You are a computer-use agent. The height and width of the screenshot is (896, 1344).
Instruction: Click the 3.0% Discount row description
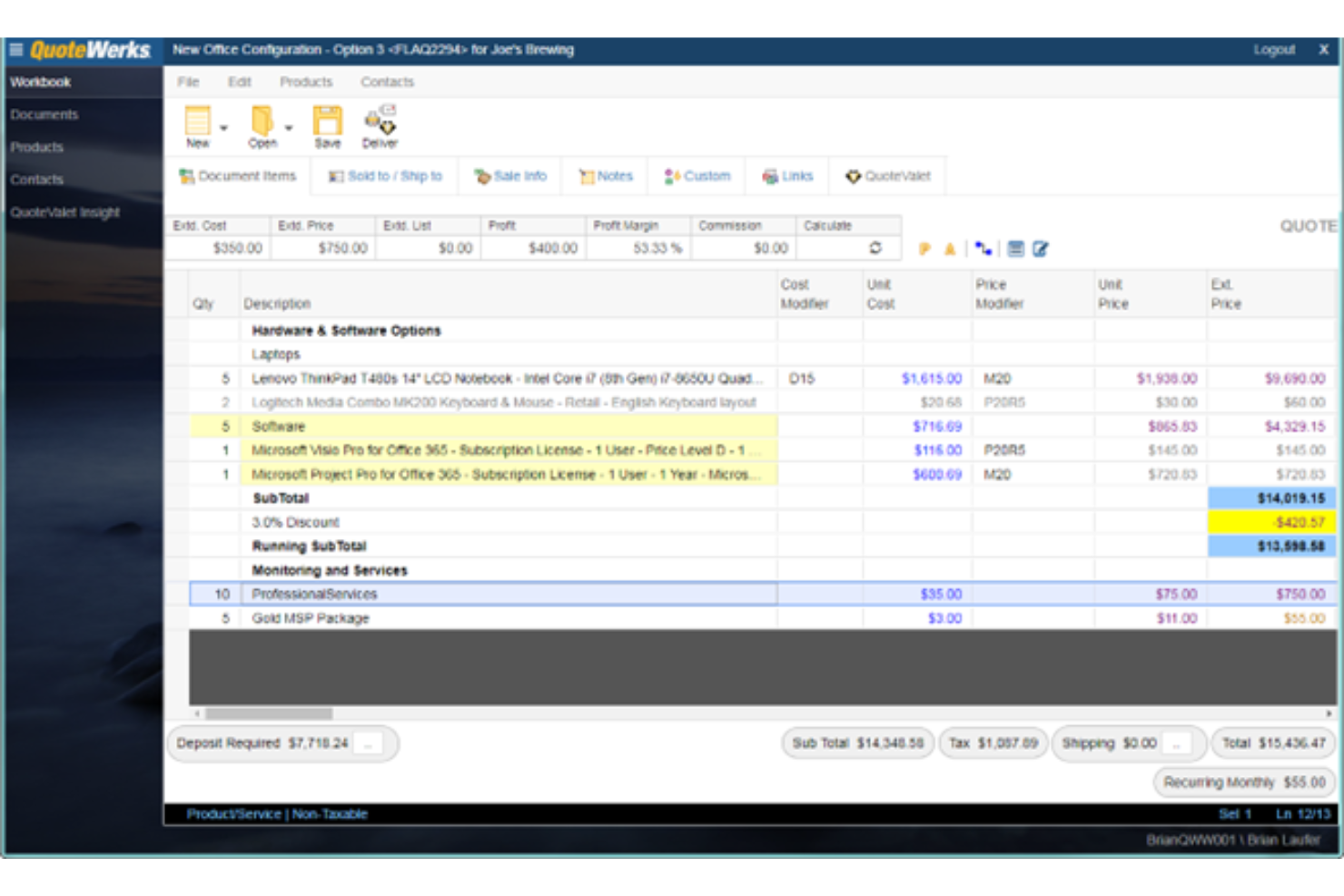point(509,522)
